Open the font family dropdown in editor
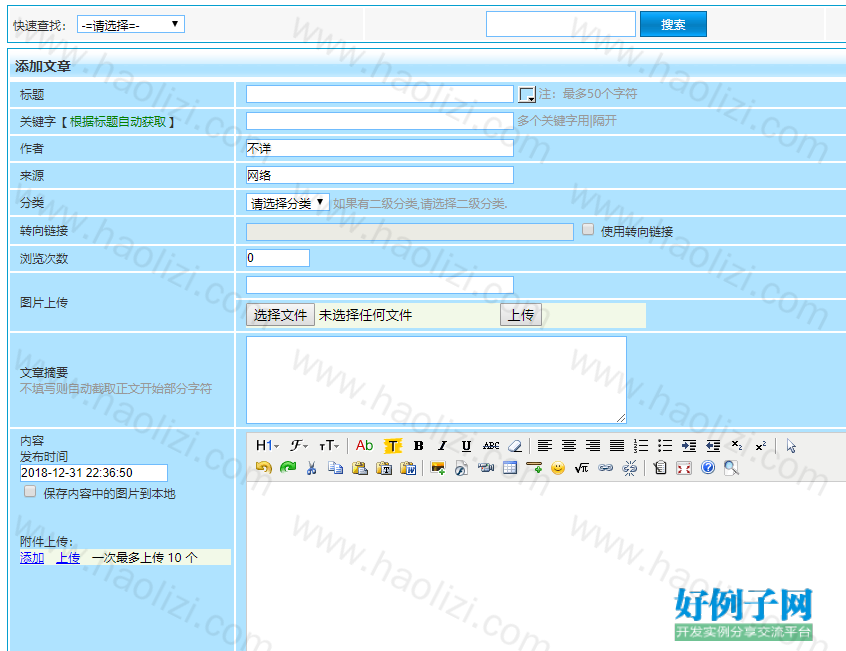The width and height of the screenshot is (846, 651). tap(298, 446)
